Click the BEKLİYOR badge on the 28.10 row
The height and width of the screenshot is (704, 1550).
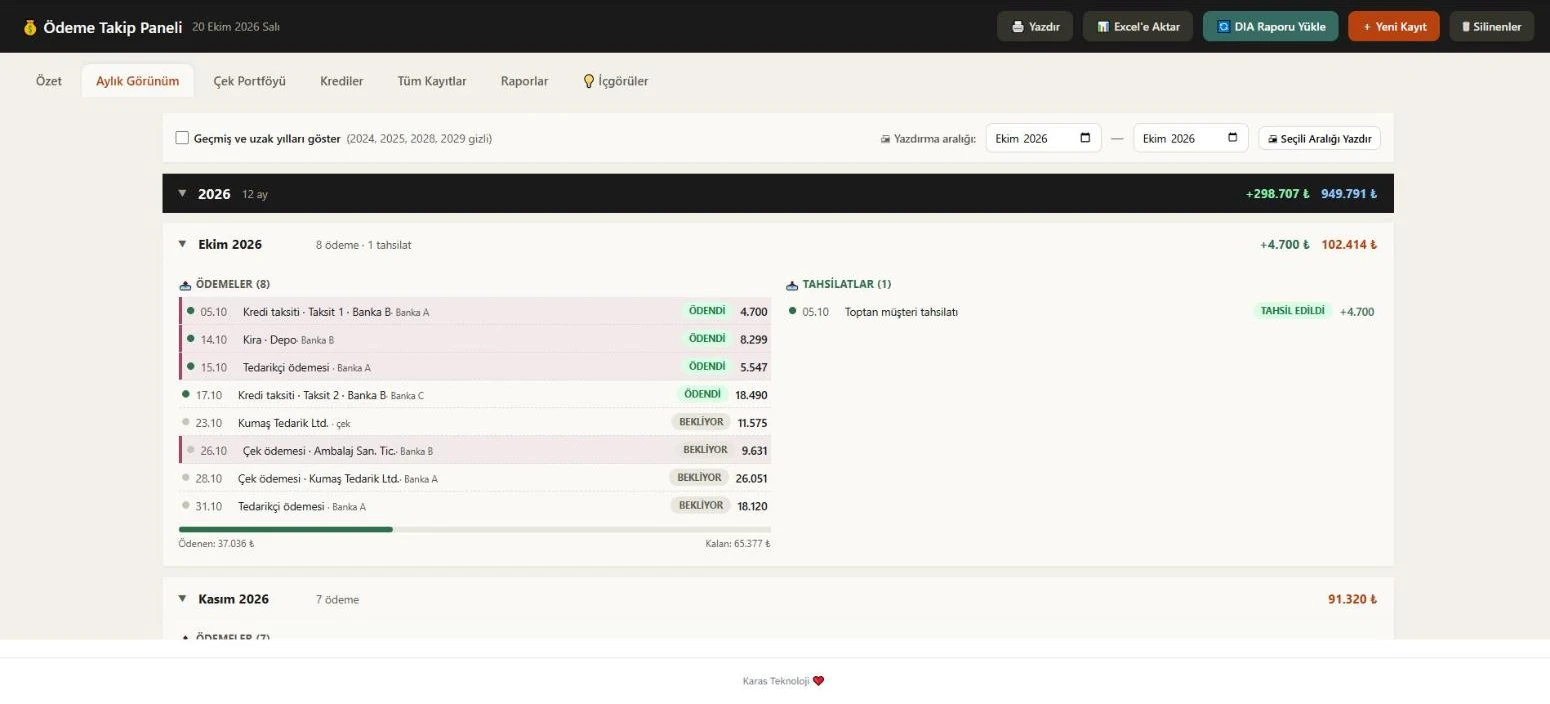pos(699,478)
